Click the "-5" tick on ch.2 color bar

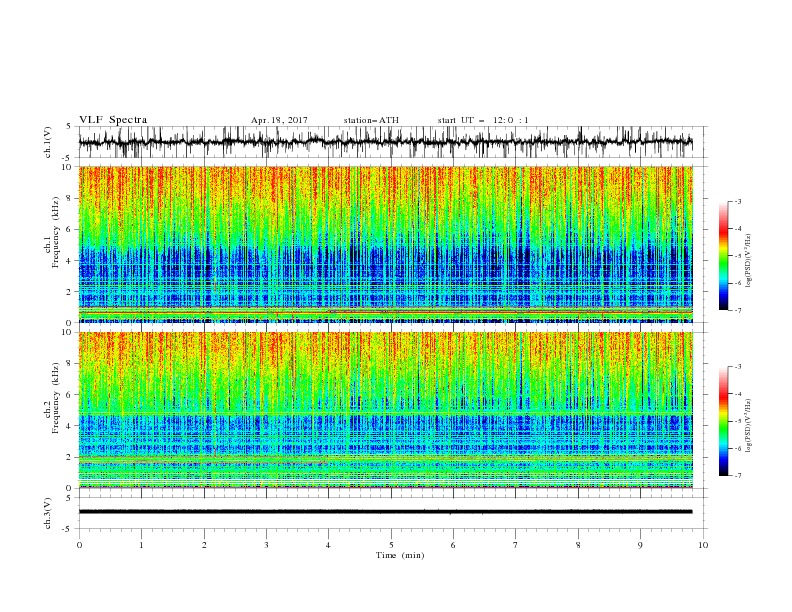[737, 421]
